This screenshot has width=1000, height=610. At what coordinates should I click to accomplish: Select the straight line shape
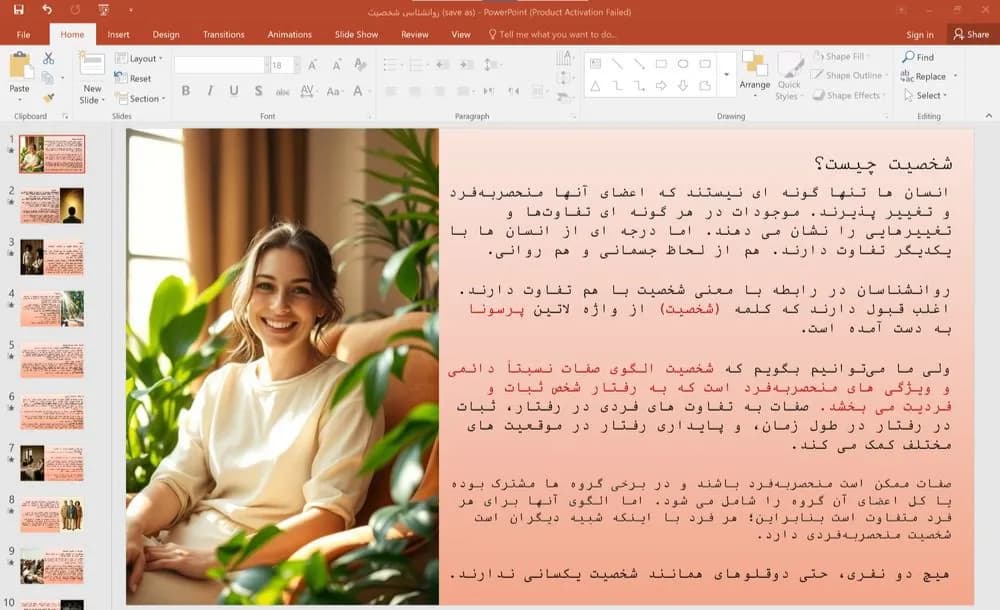point(617,64)
